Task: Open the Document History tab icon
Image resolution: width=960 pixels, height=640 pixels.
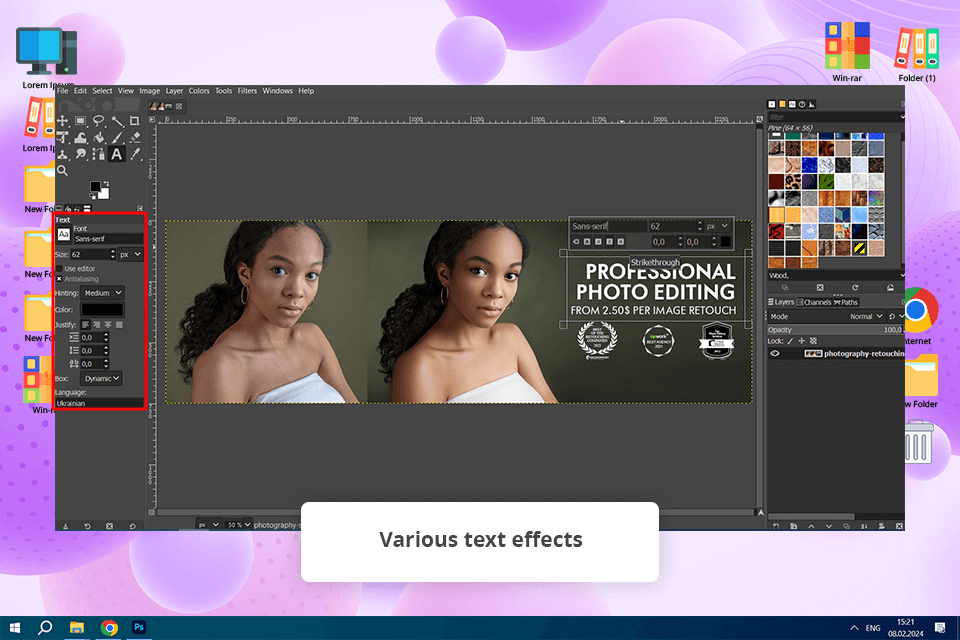Action: [802, 104]
